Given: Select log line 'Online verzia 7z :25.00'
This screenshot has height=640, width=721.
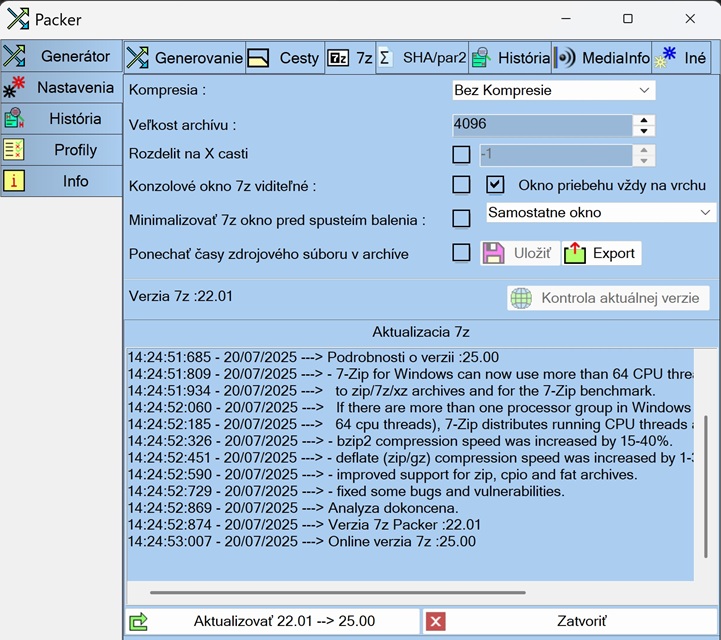Looking at the screenshot, I should (302, 541).
